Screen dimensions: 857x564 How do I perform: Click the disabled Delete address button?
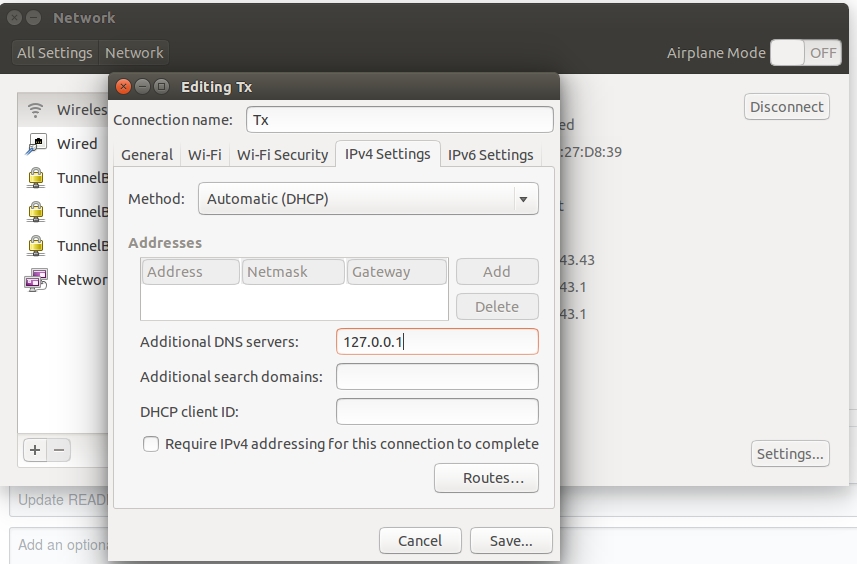coord(497,307)
